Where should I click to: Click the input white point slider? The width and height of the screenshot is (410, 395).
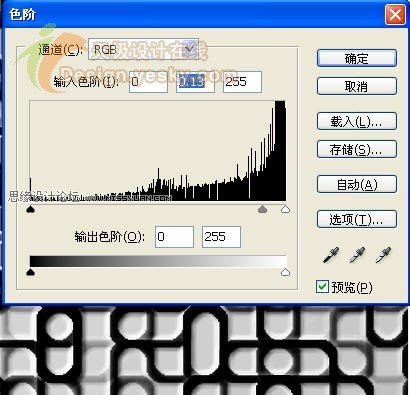285,209
